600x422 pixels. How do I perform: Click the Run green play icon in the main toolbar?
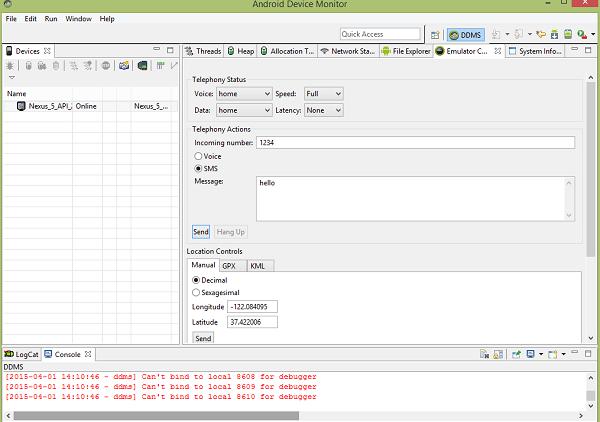pyautogui.click(x=582, y=34)
